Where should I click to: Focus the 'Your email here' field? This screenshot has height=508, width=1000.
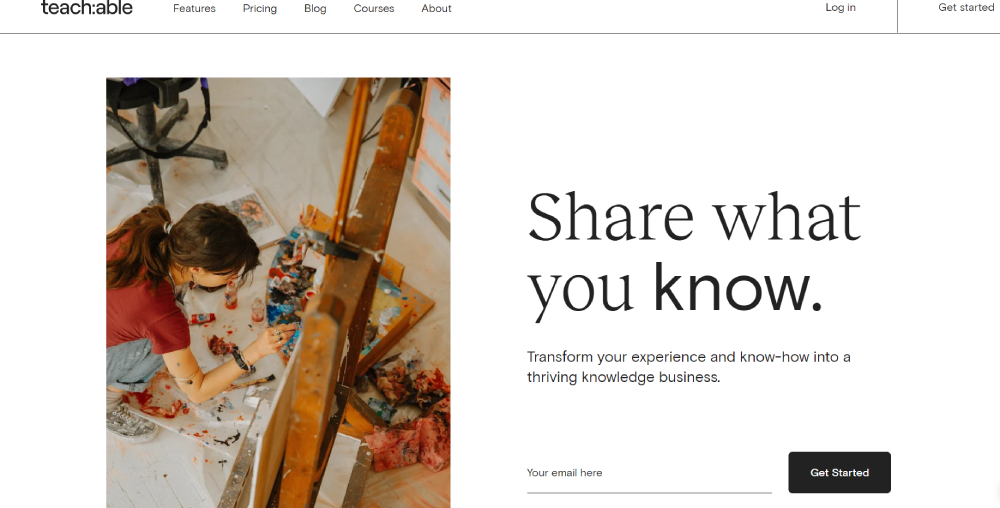[648, 473]
